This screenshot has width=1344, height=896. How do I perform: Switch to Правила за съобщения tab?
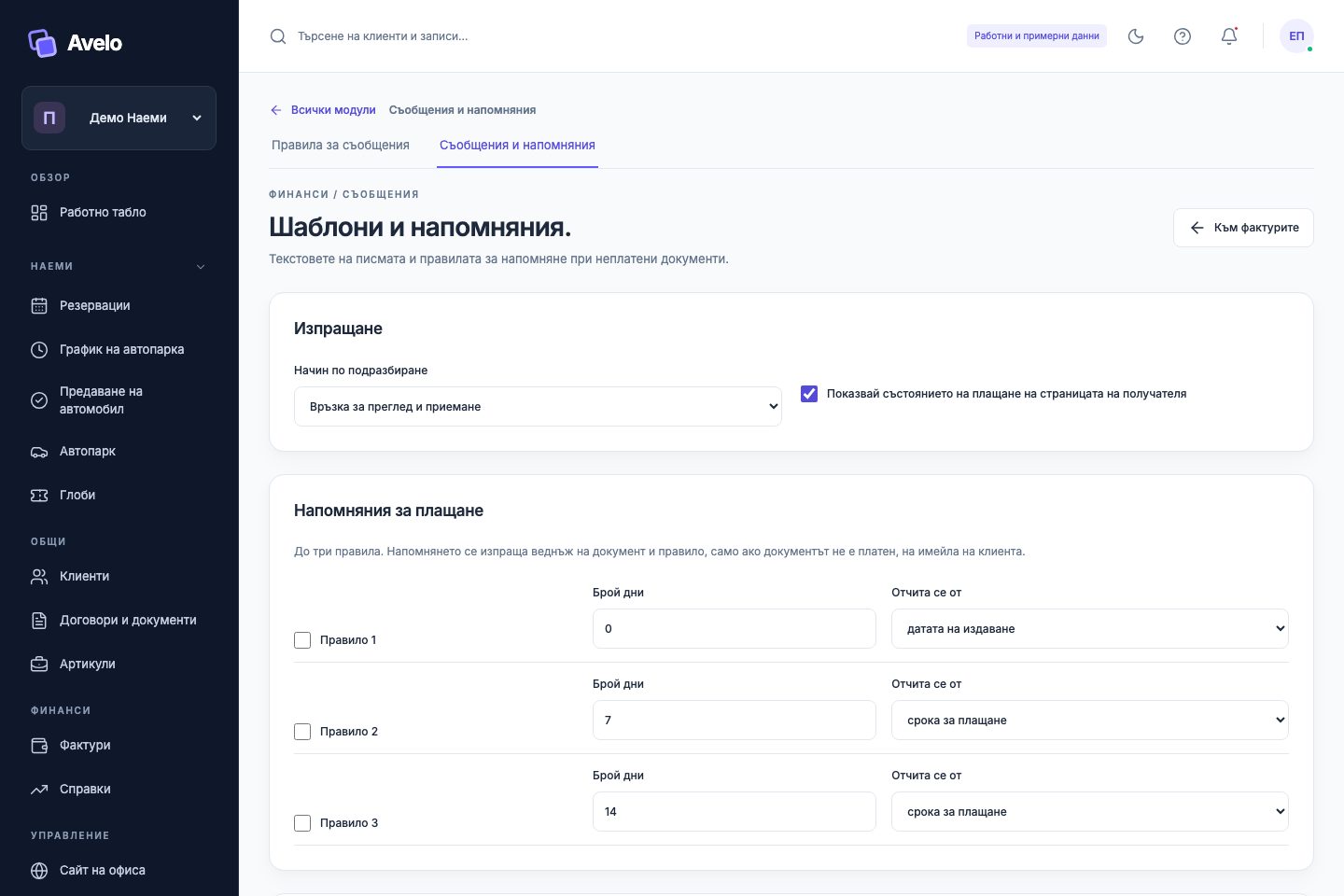pyautogui.click(x=341, y=146)
